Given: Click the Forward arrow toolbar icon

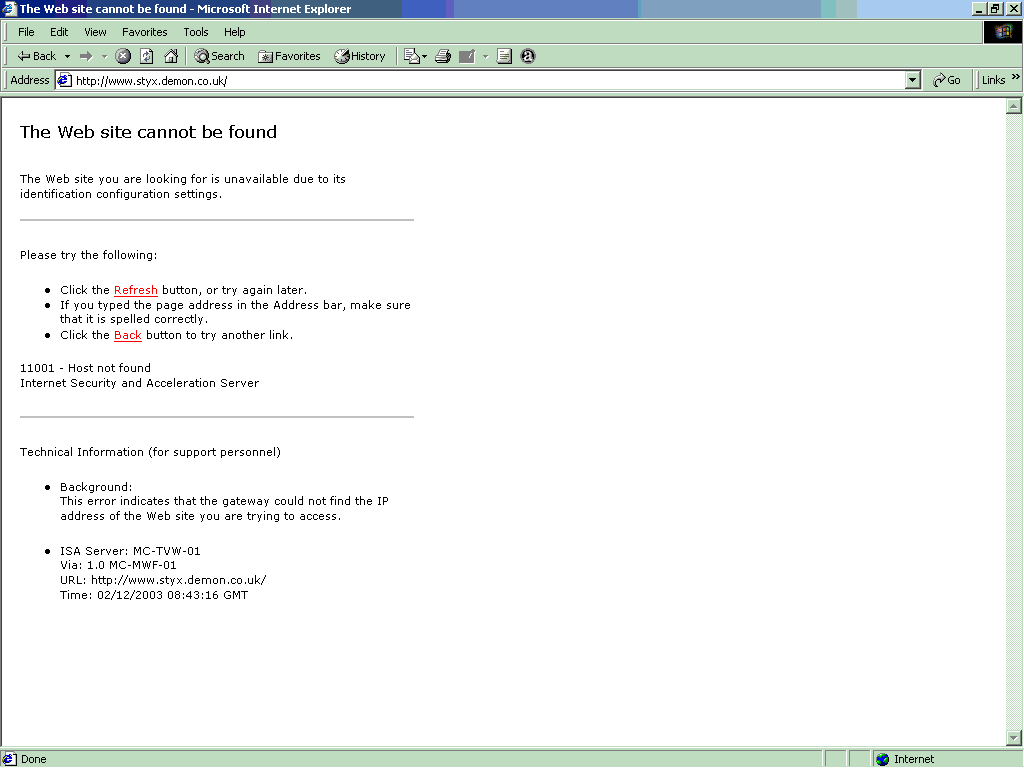Looking at the screenshot, I should (86, 56).
